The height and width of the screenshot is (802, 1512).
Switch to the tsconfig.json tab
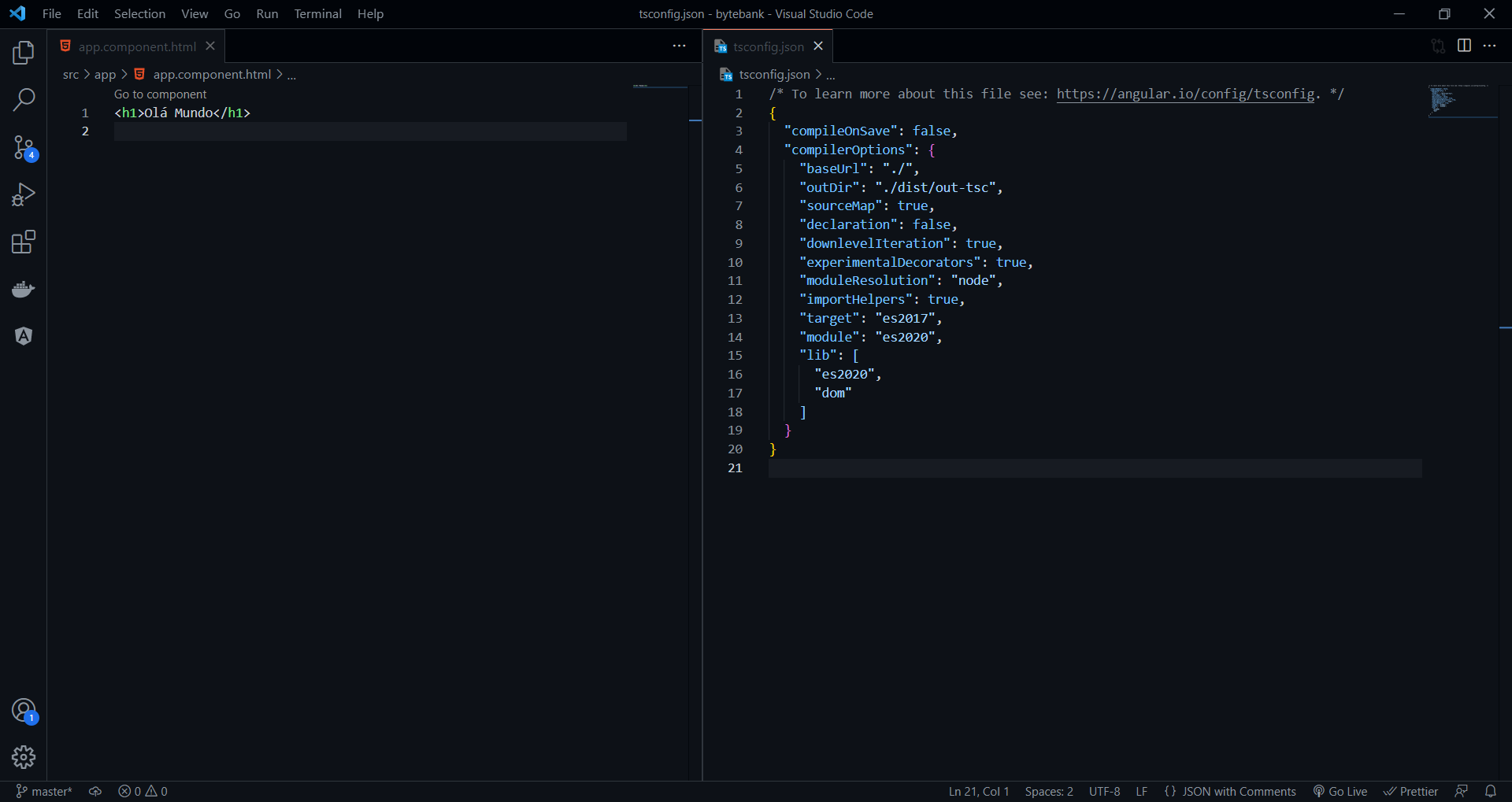[768, 46]
